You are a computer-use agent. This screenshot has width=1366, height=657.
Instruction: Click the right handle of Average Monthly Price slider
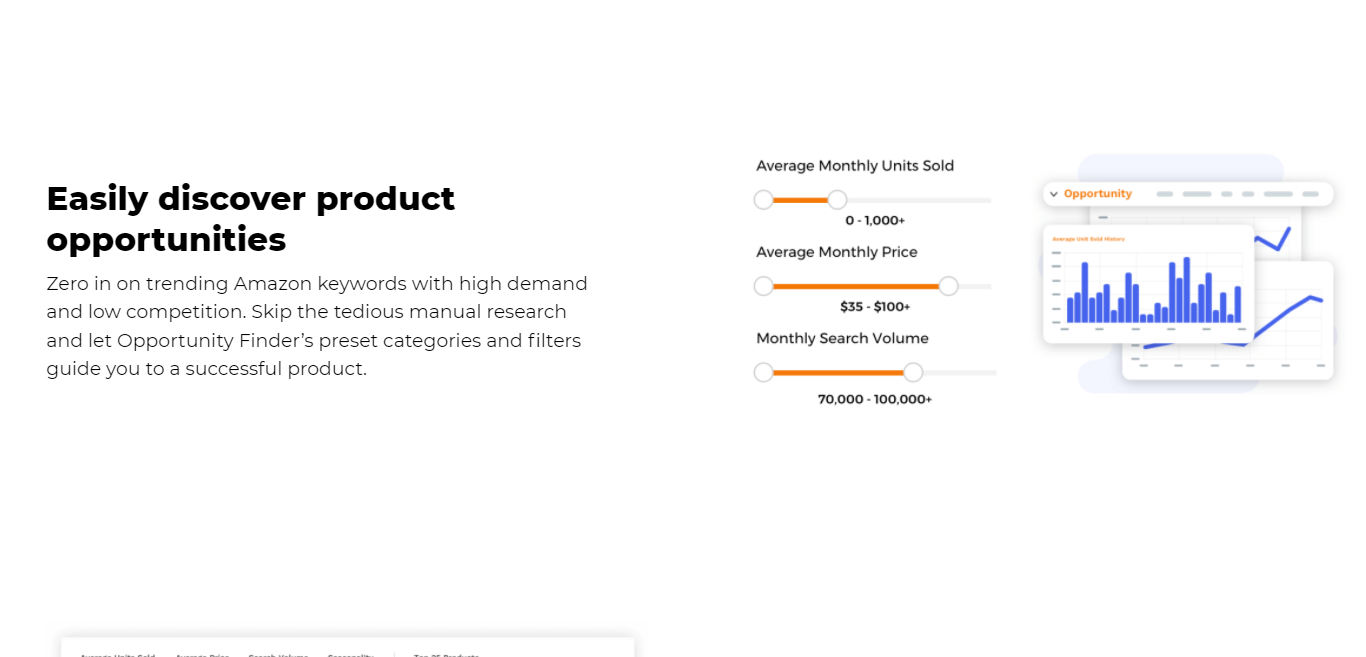coord(948,286)
